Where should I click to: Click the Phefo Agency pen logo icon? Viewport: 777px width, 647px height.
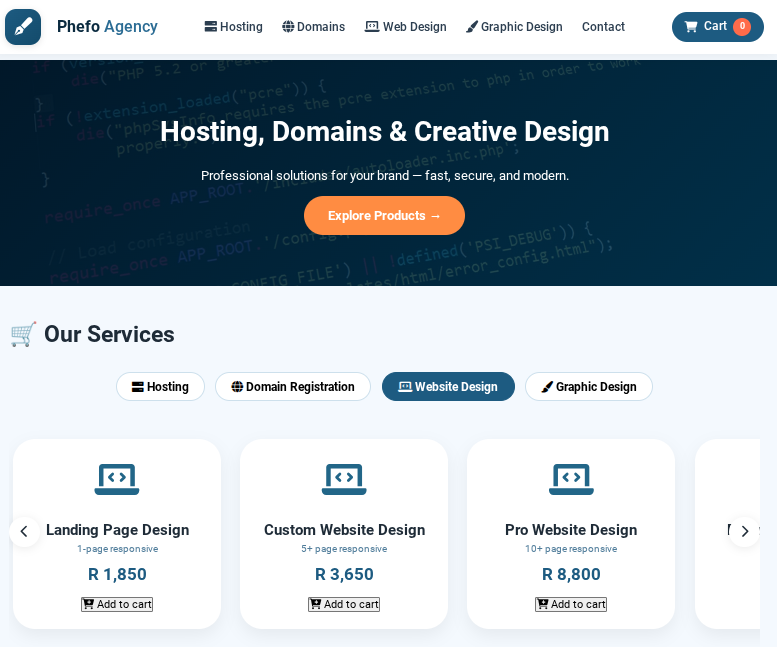23,27
